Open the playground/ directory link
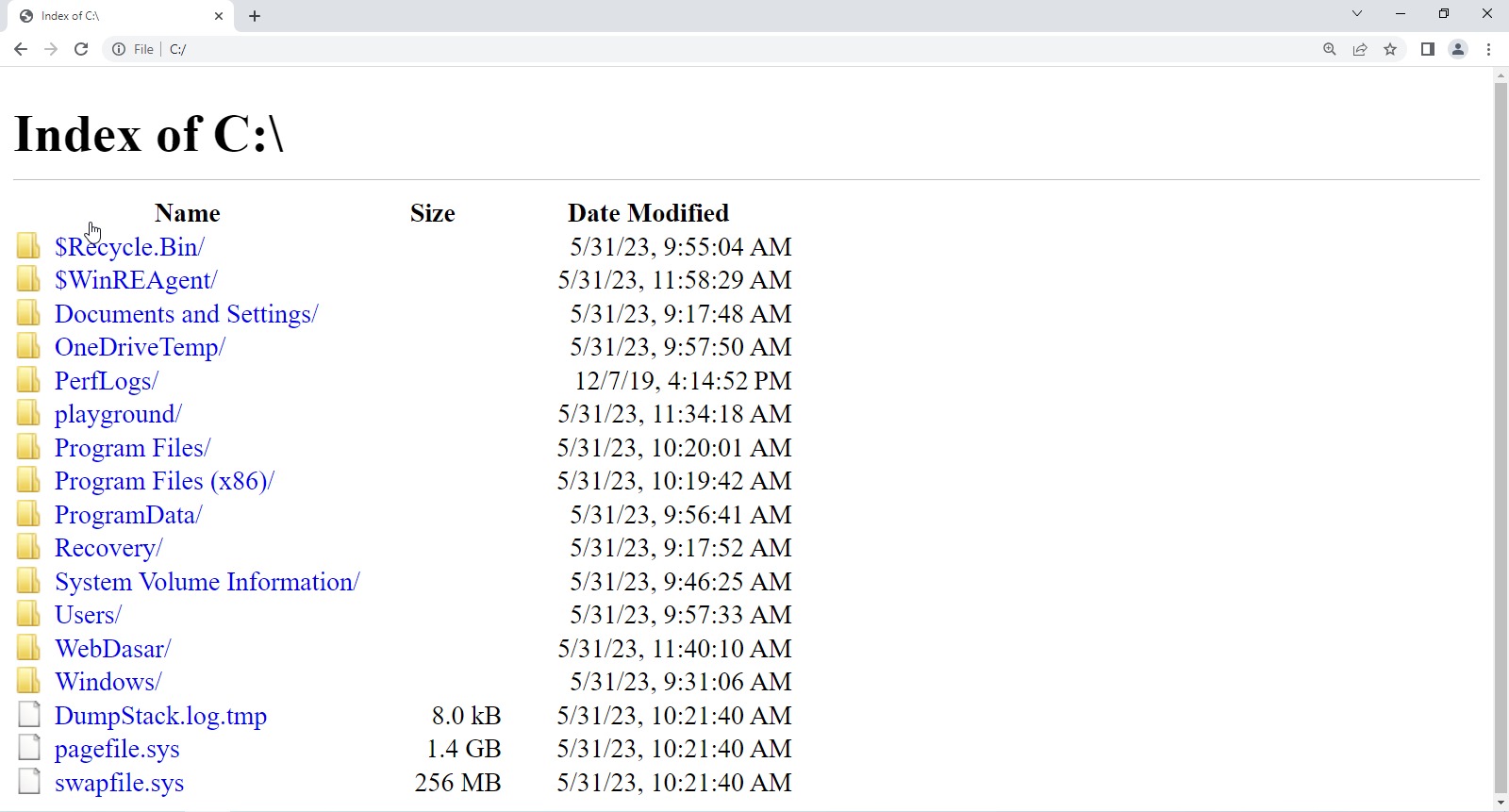 pyautogui.click(x=118, y=414)
